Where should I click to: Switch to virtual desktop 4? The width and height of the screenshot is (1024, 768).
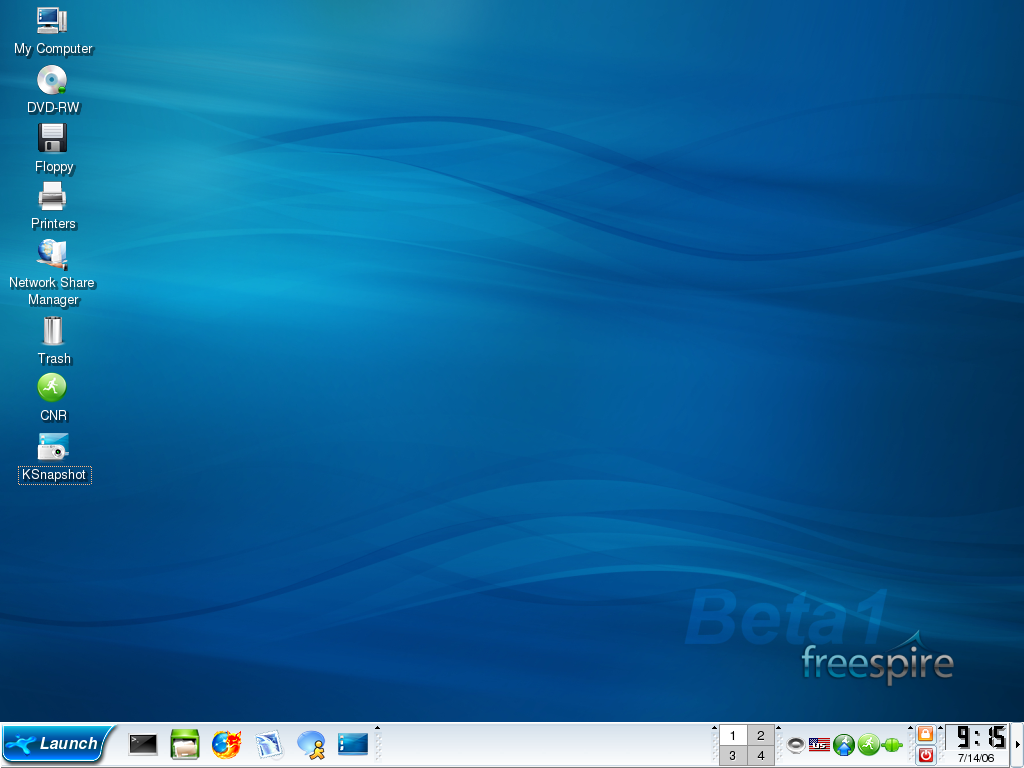coord(761,756)
